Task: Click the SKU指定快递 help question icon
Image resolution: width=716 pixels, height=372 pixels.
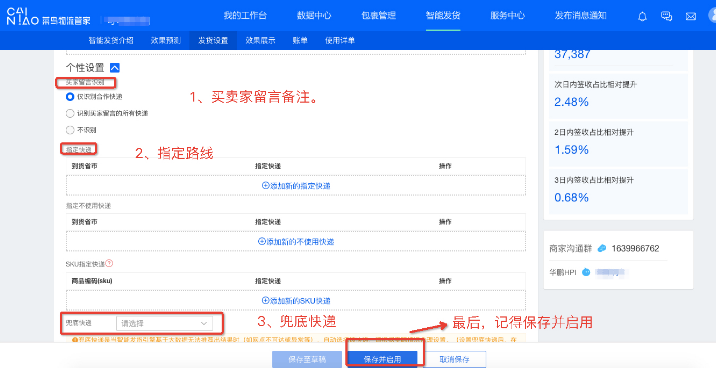Action: click(109, 263)
